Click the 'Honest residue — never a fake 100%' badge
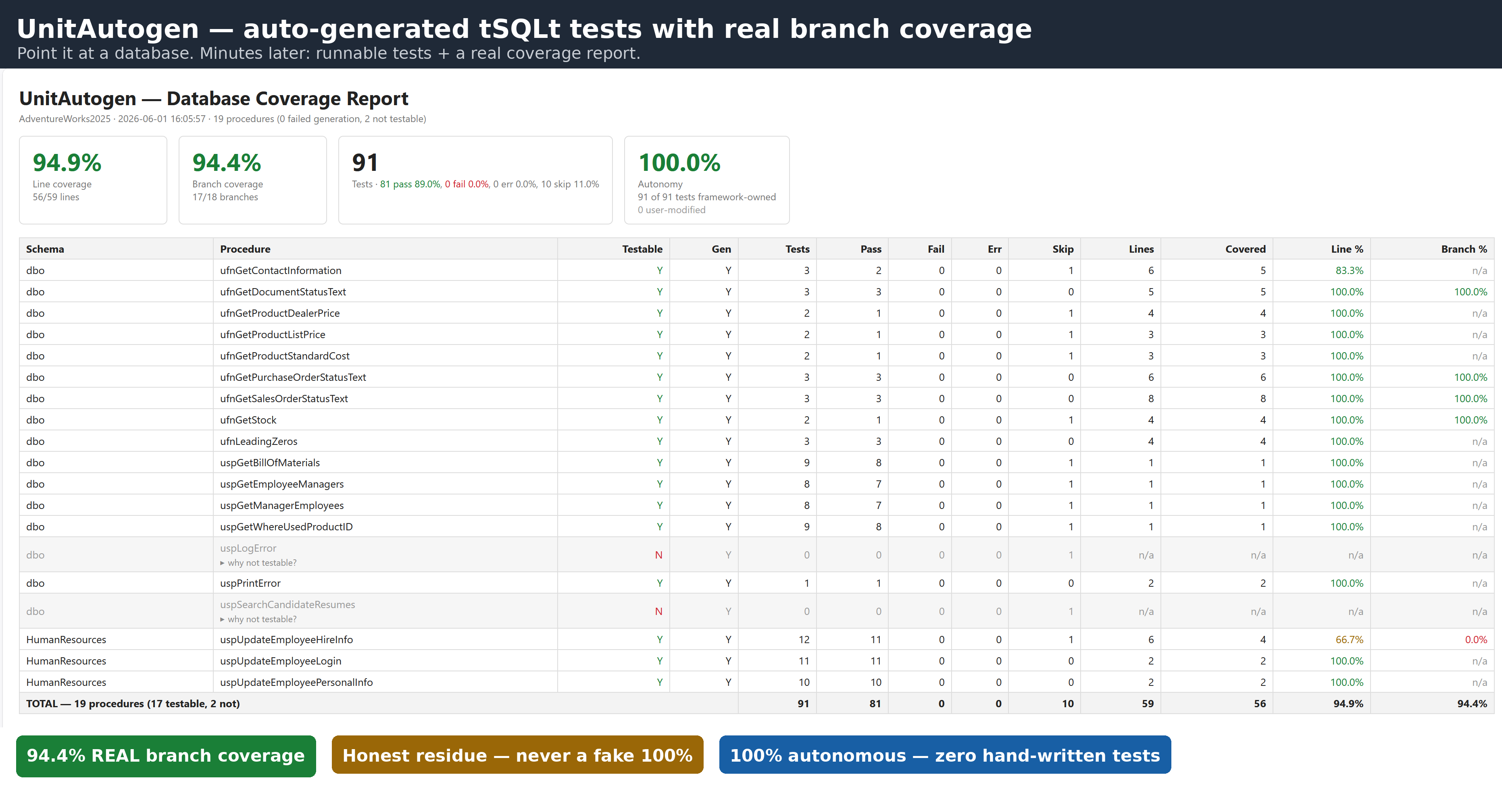Viewport: 1502px width, 812px height. point(517,755)
